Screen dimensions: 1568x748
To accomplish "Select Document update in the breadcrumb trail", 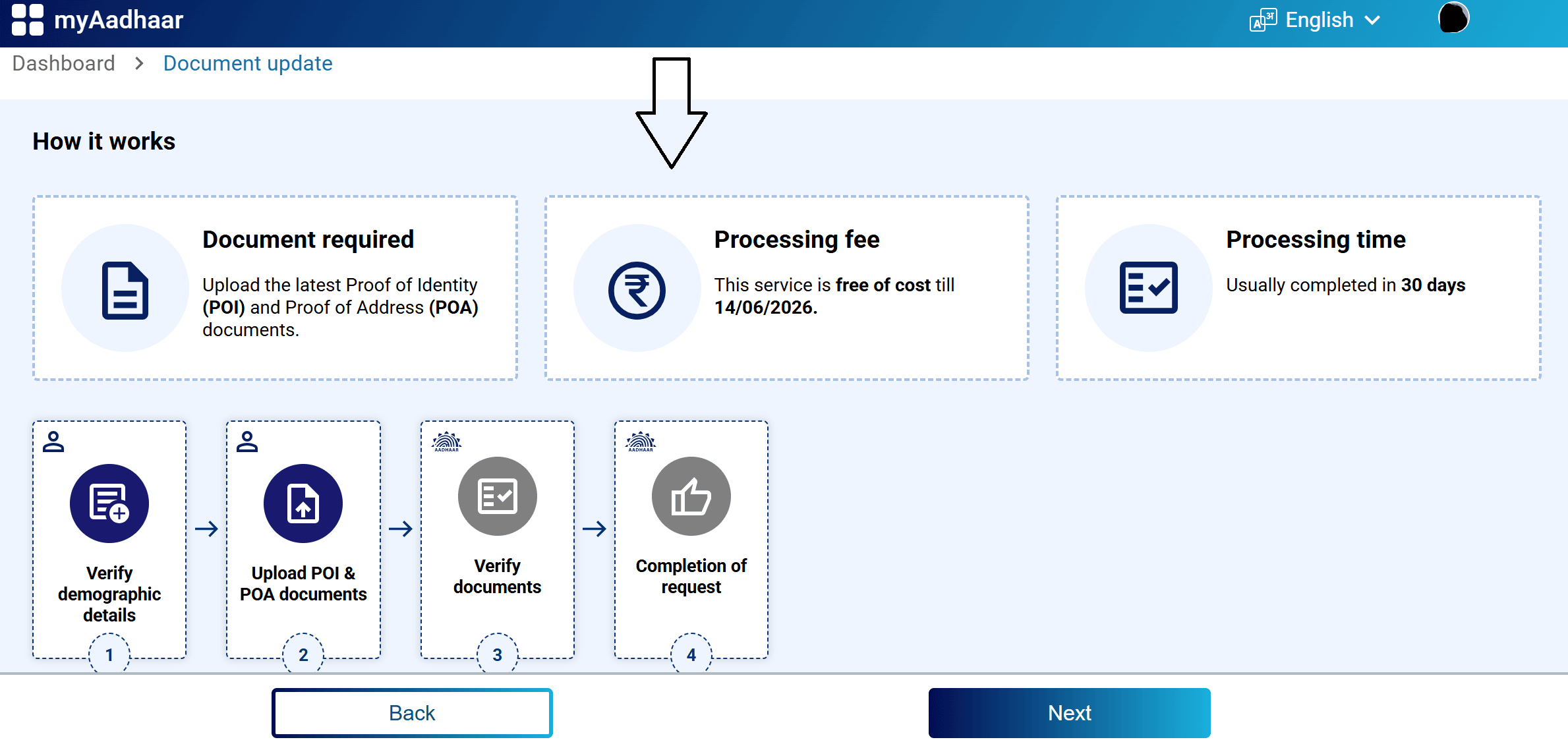I will click(x=247, y=63).
